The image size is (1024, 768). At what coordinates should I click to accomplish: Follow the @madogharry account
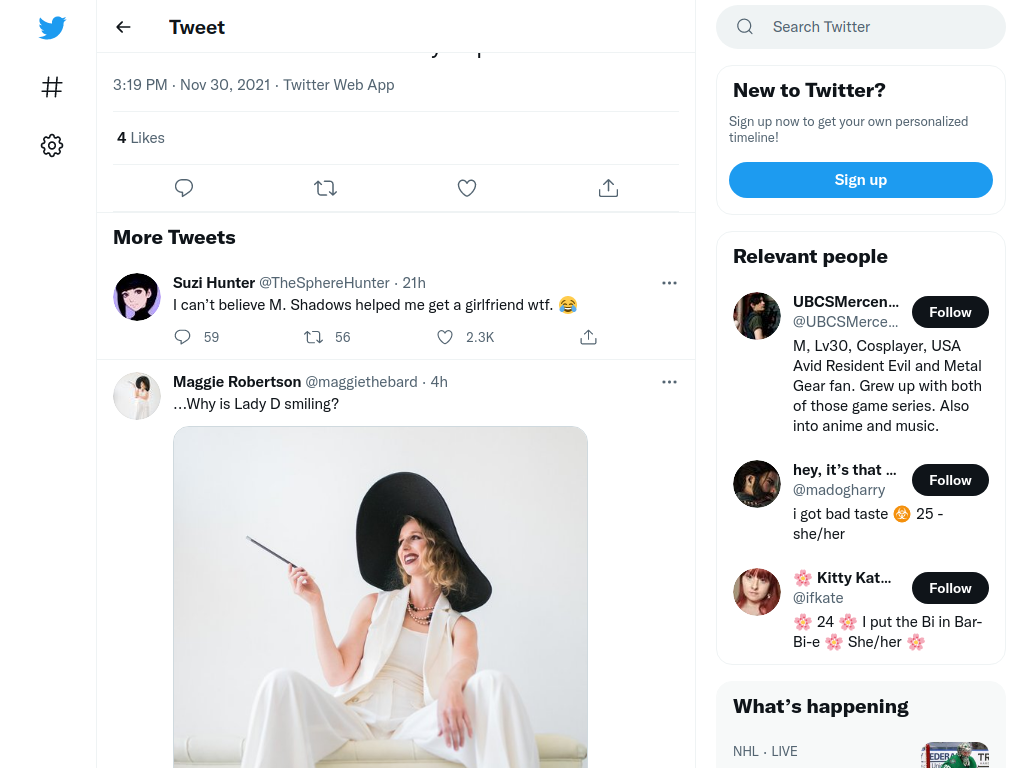pyautogui.click(x=950, y=480)
